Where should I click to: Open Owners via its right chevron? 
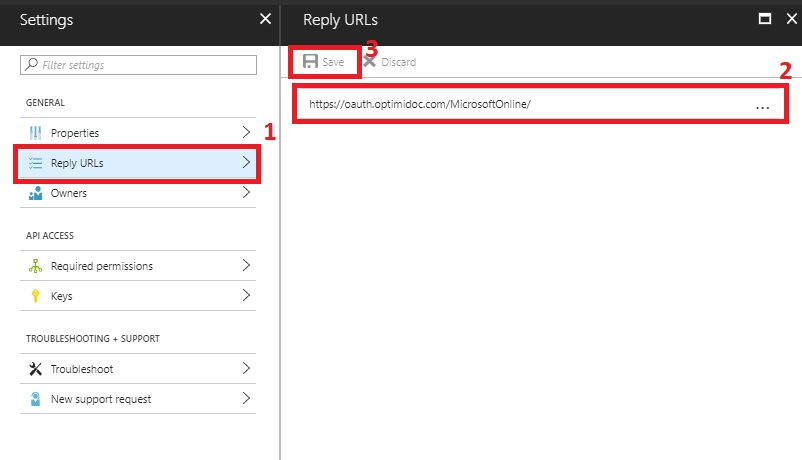(246, 193)
